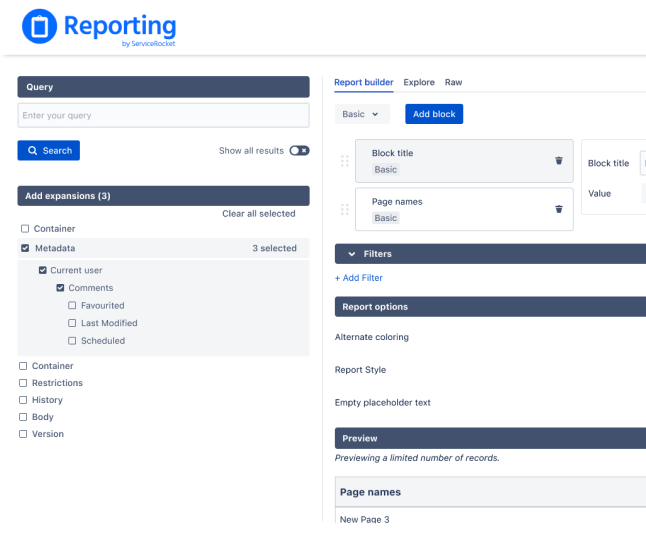The width and height of the screenshot is (646, 544).
Task: Switch to the Explore tab
Action: click(419, 82)
